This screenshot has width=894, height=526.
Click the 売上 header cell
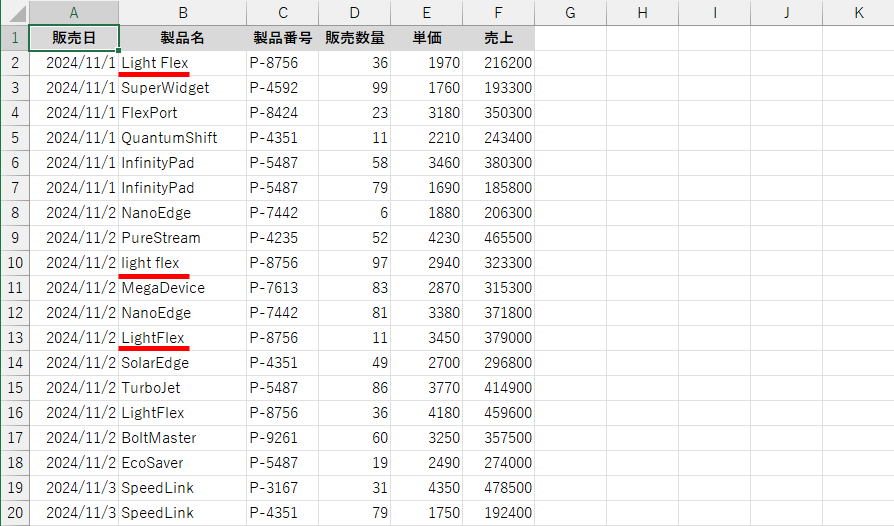(498, 38)
